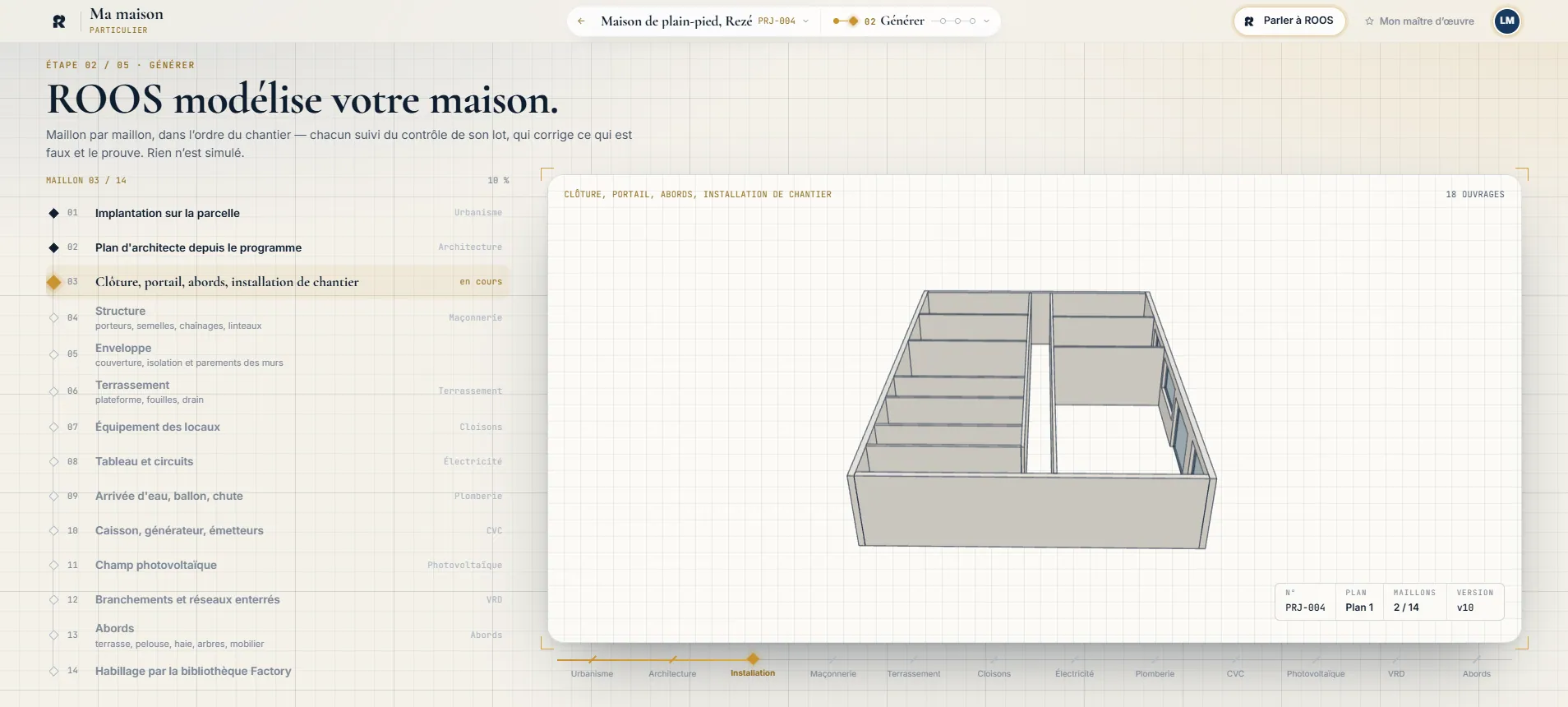Open Mon maître d'œuvre link

click(x=1419, y=21)
